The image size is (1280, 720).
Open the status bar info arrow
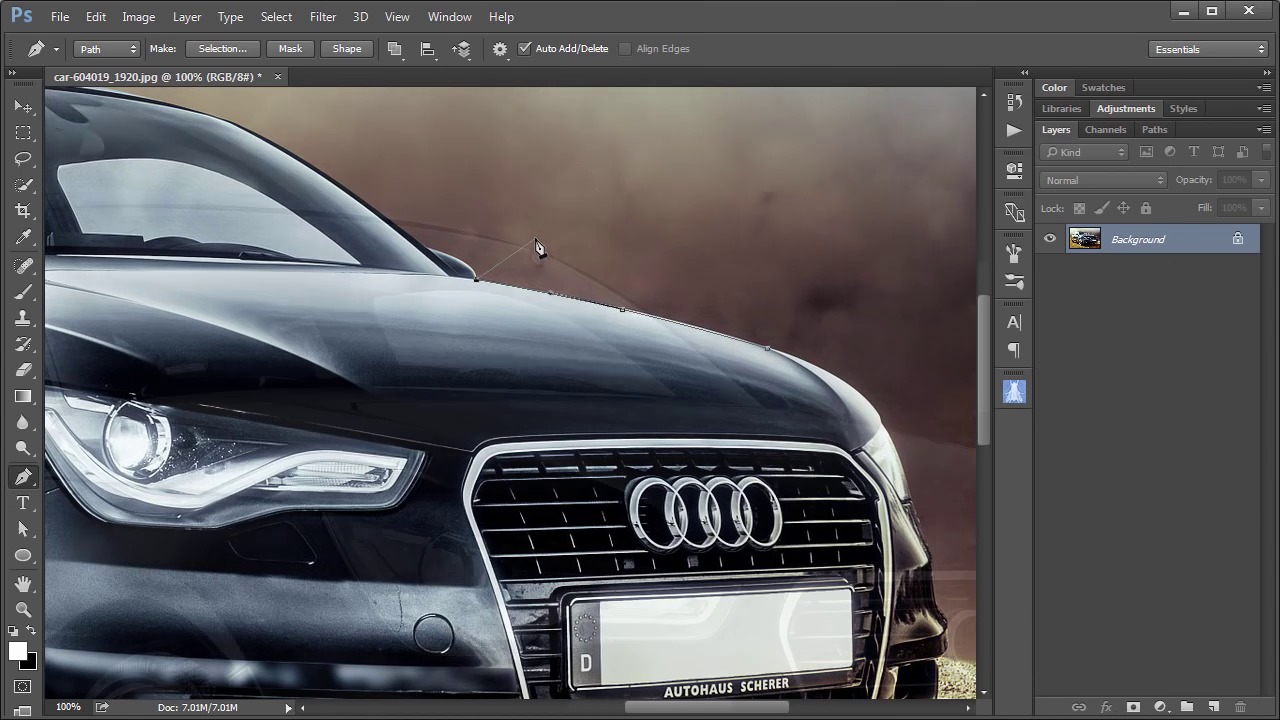coord(288,708)
